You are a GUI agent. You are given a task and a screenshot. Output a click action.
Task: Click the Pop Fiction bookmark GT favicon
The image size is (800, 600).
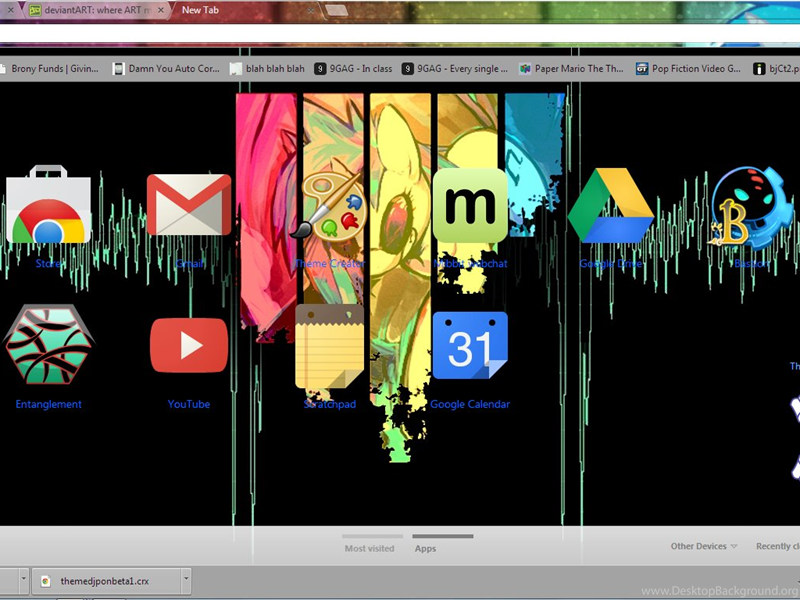(642, 68)
